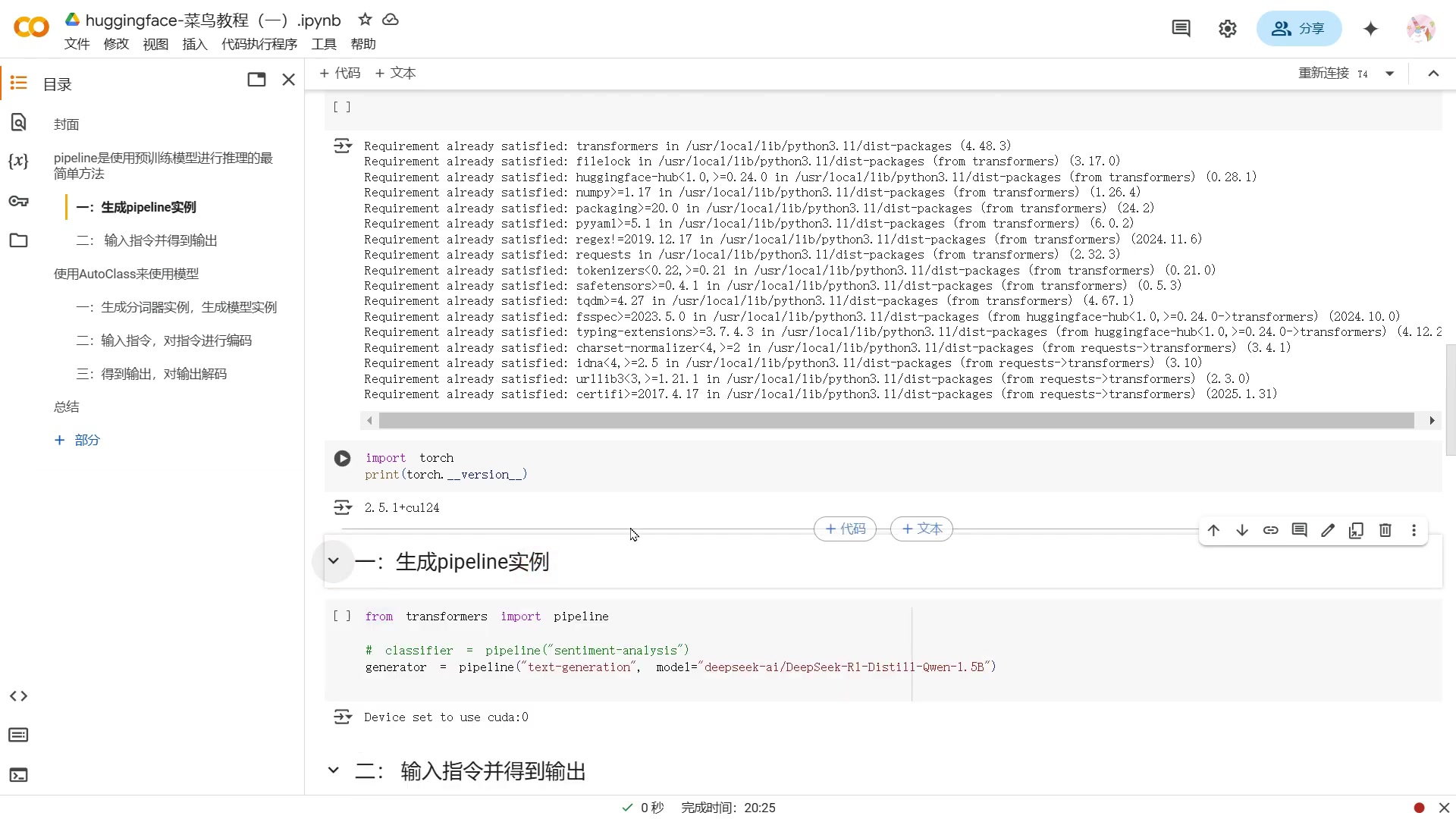Open the comments panel icon in header
This screenshot has width=1456, height=819.
point(1181,29)
